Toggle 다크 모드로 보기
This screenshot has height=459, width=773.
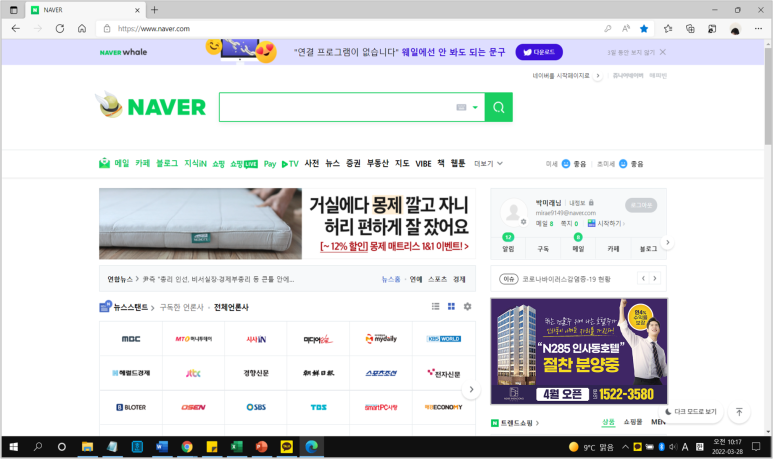[691, 412]
